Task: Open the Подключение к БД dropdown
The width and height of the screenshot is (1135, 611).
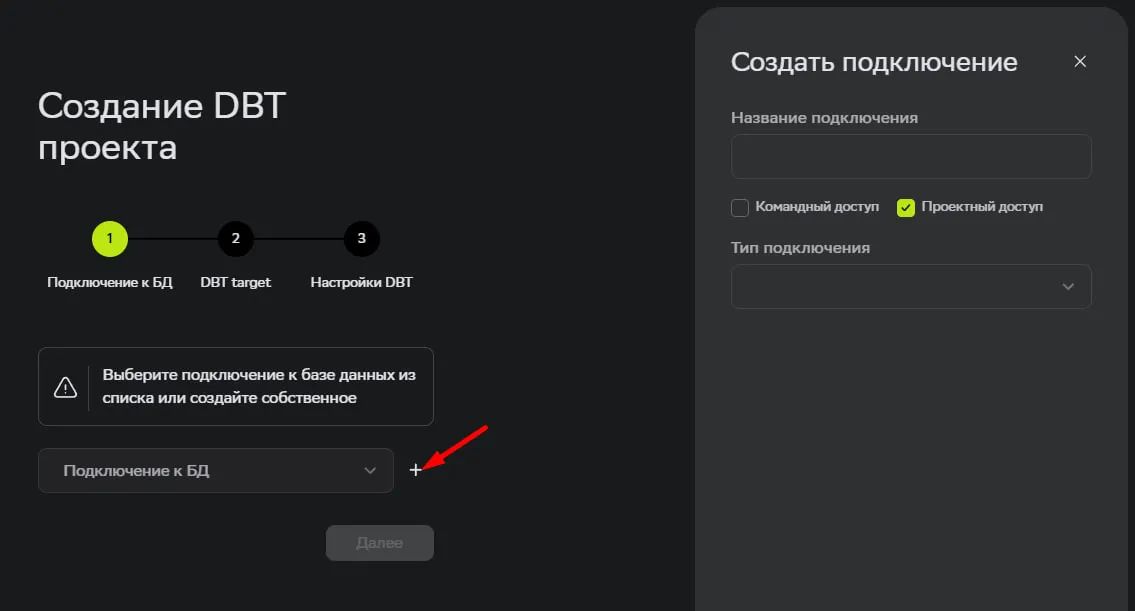Action: tap(215, 471)
